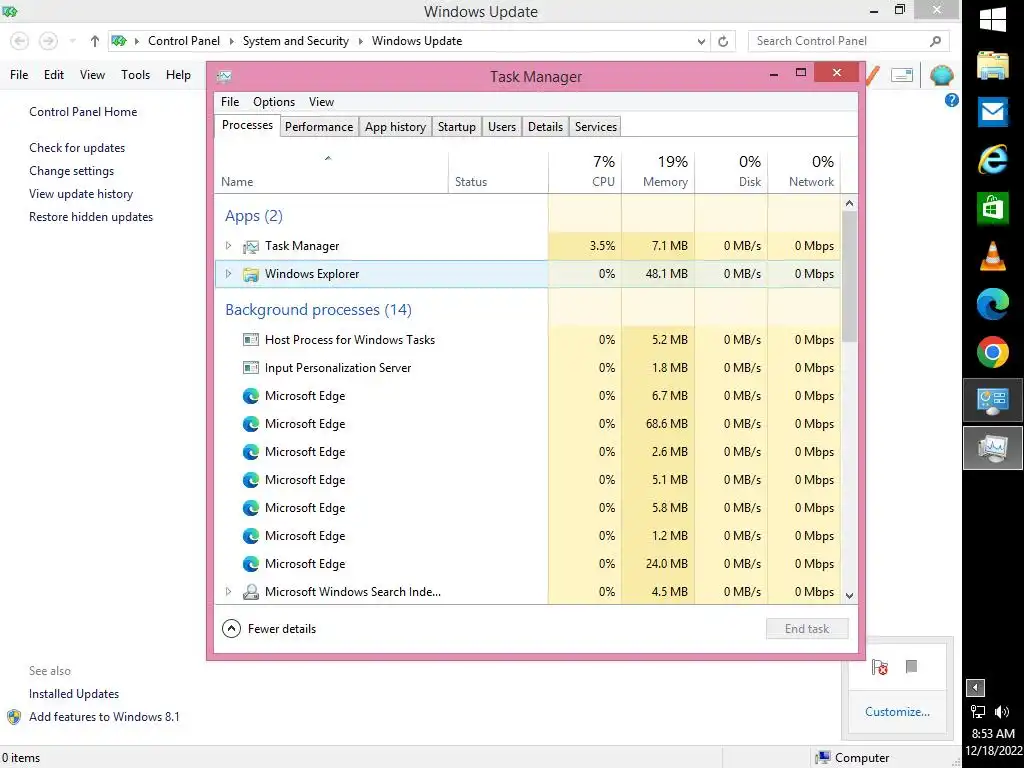Screen dimensions: 1024x768
Task: Click the search magnifier in Search Control Panel
Action: coord(935,41)
